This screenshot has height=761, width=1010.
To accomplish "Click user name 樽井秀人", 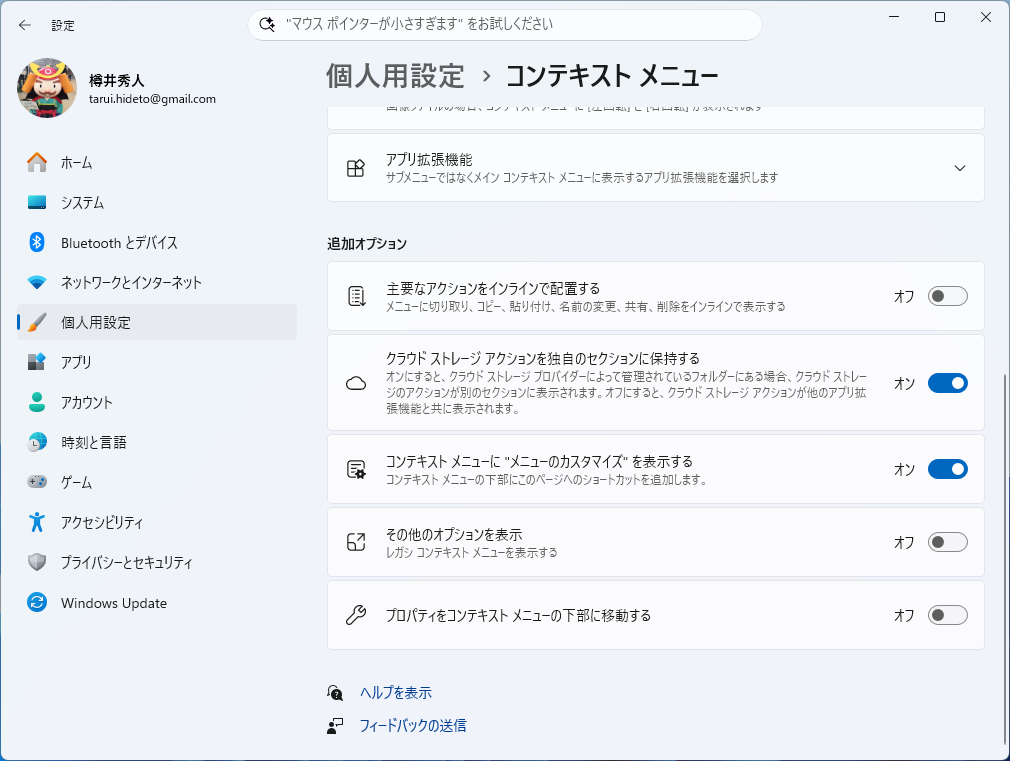I will pyautogui.click(x=117, y=81).
